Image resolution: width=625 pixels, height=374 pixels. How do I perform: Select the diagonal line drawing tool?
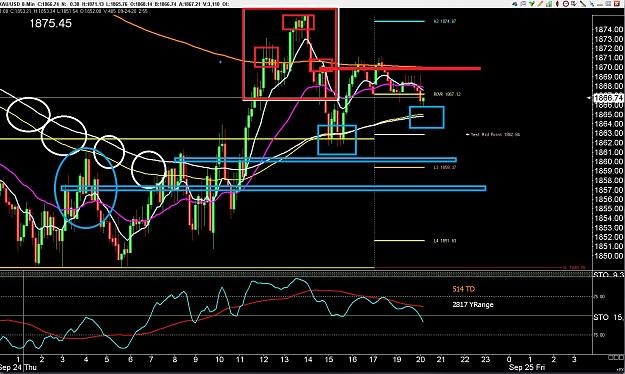coord(583,4)
